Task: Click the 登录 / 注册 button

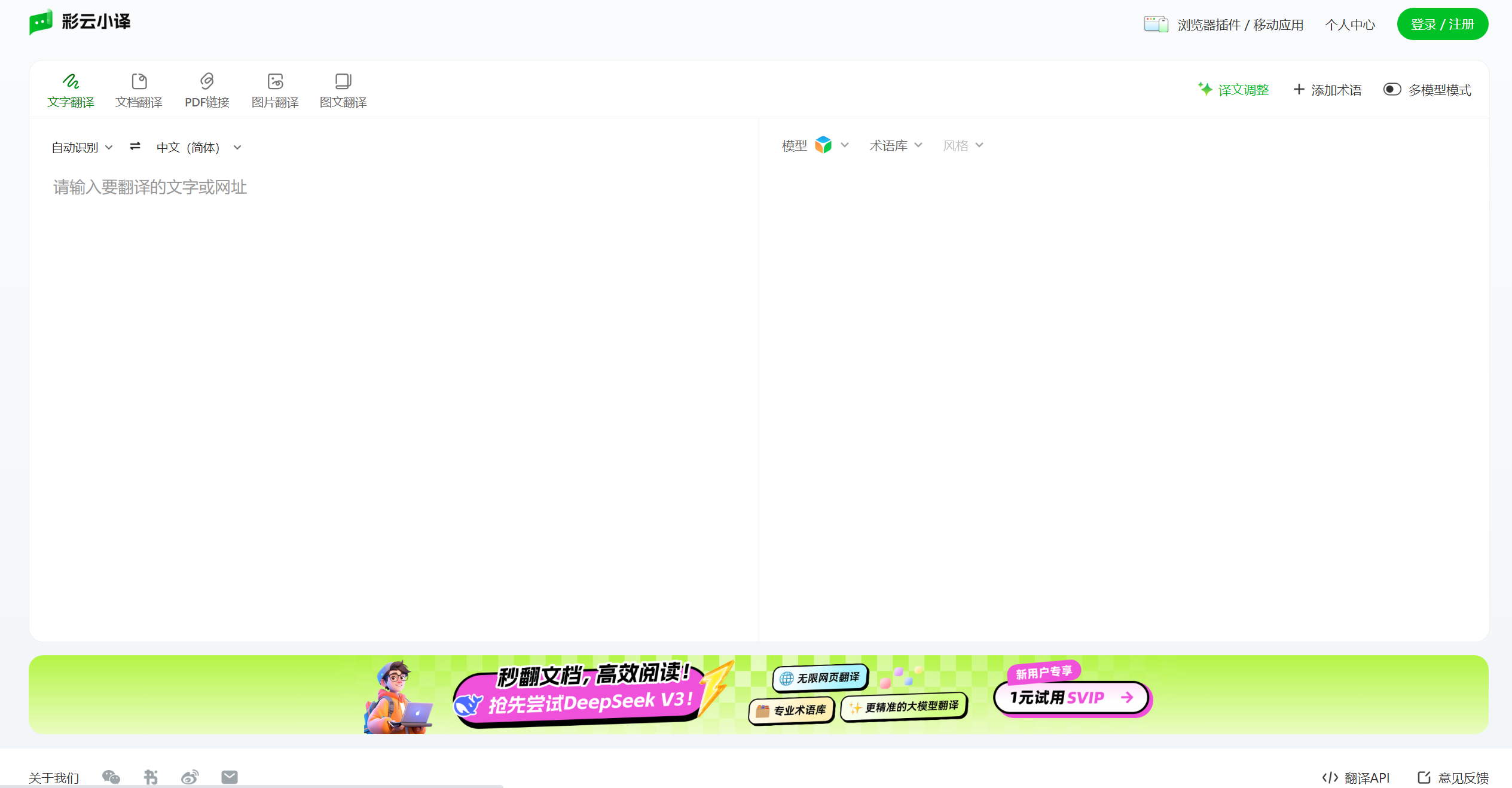Action: coord(1442,24)
